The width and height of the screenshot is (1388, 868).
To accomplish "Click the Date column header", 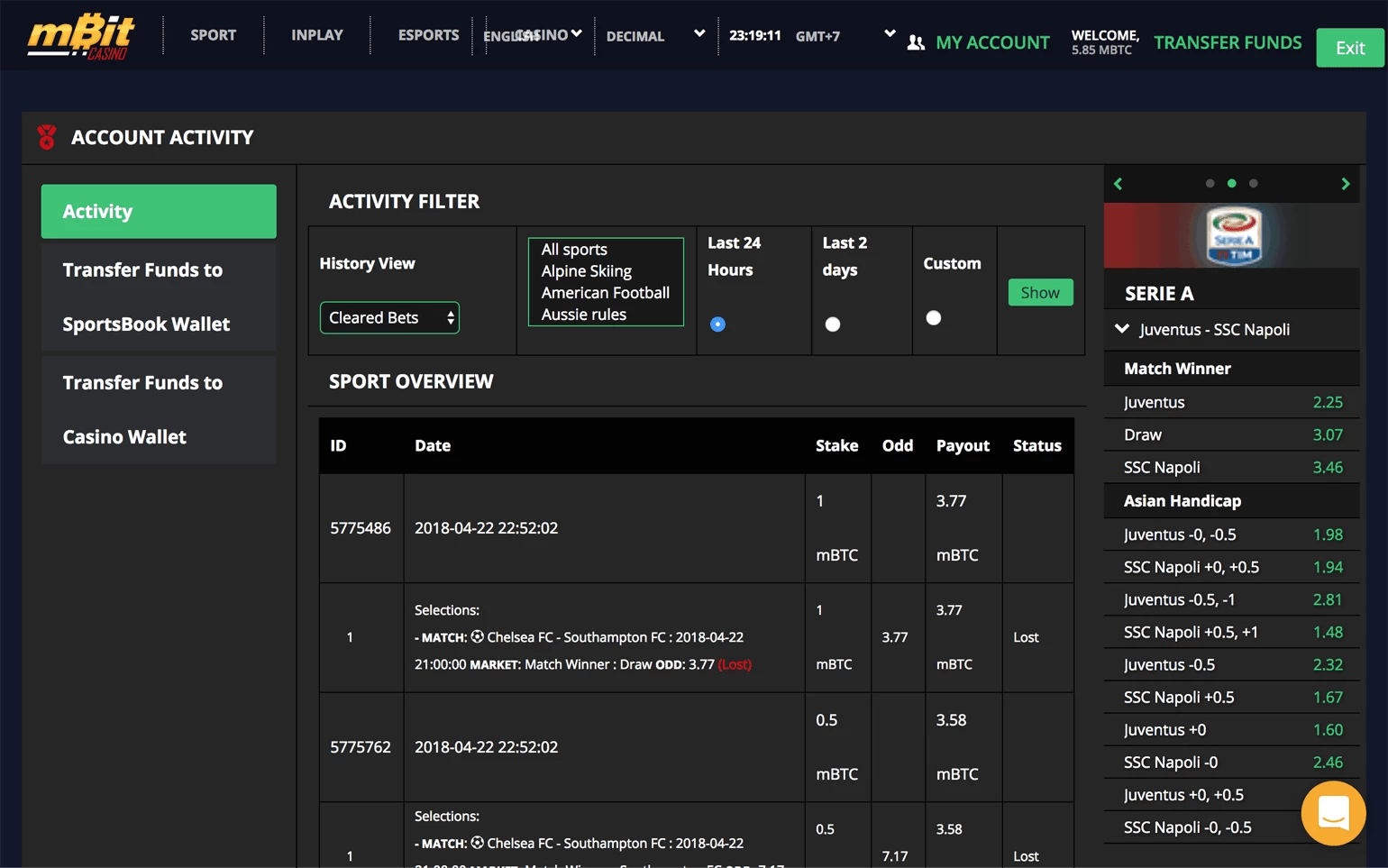I will [433, 445].
